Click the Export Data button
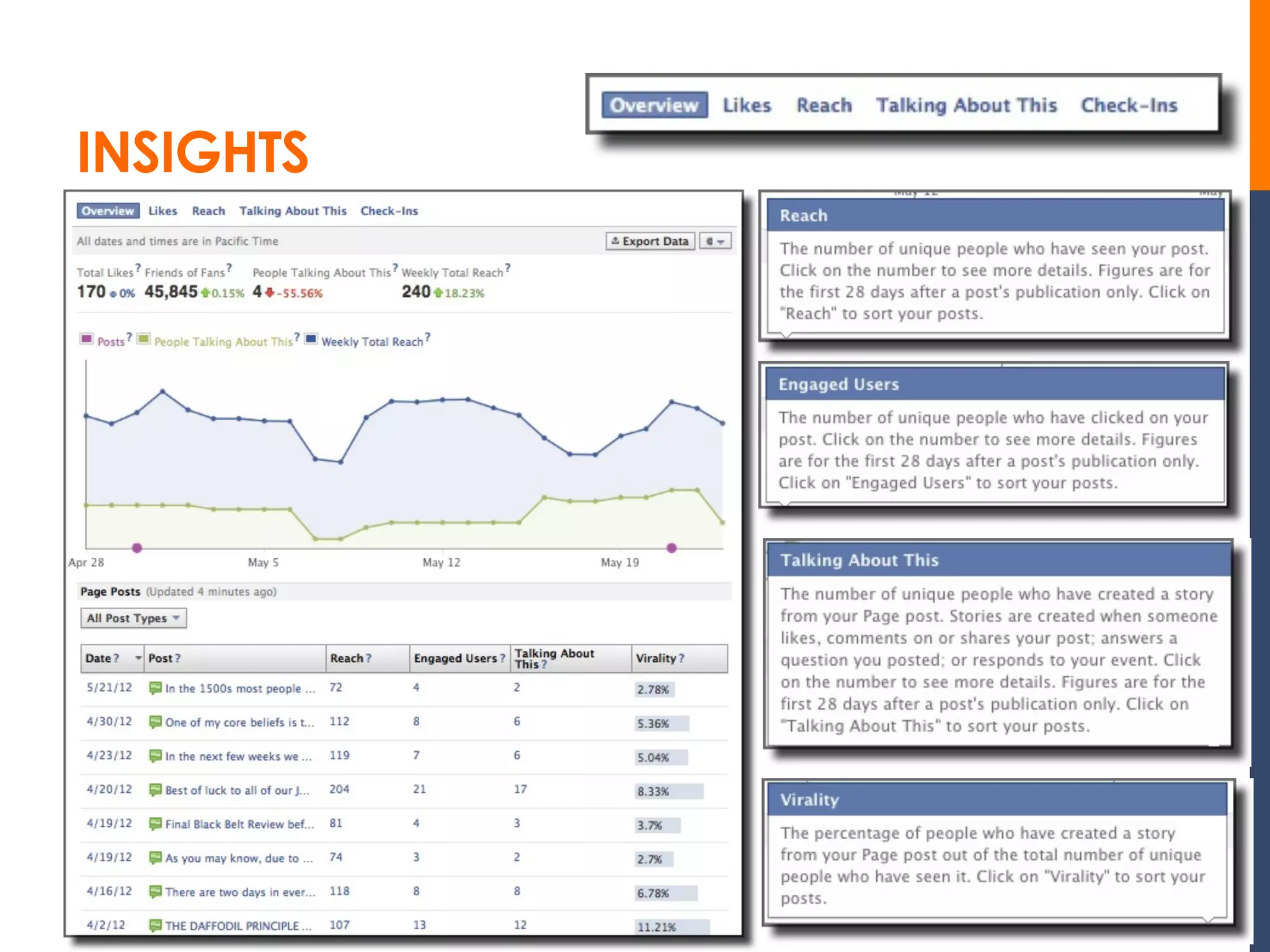This screenshot has width=1270, height=952. [x=650, y=241]
